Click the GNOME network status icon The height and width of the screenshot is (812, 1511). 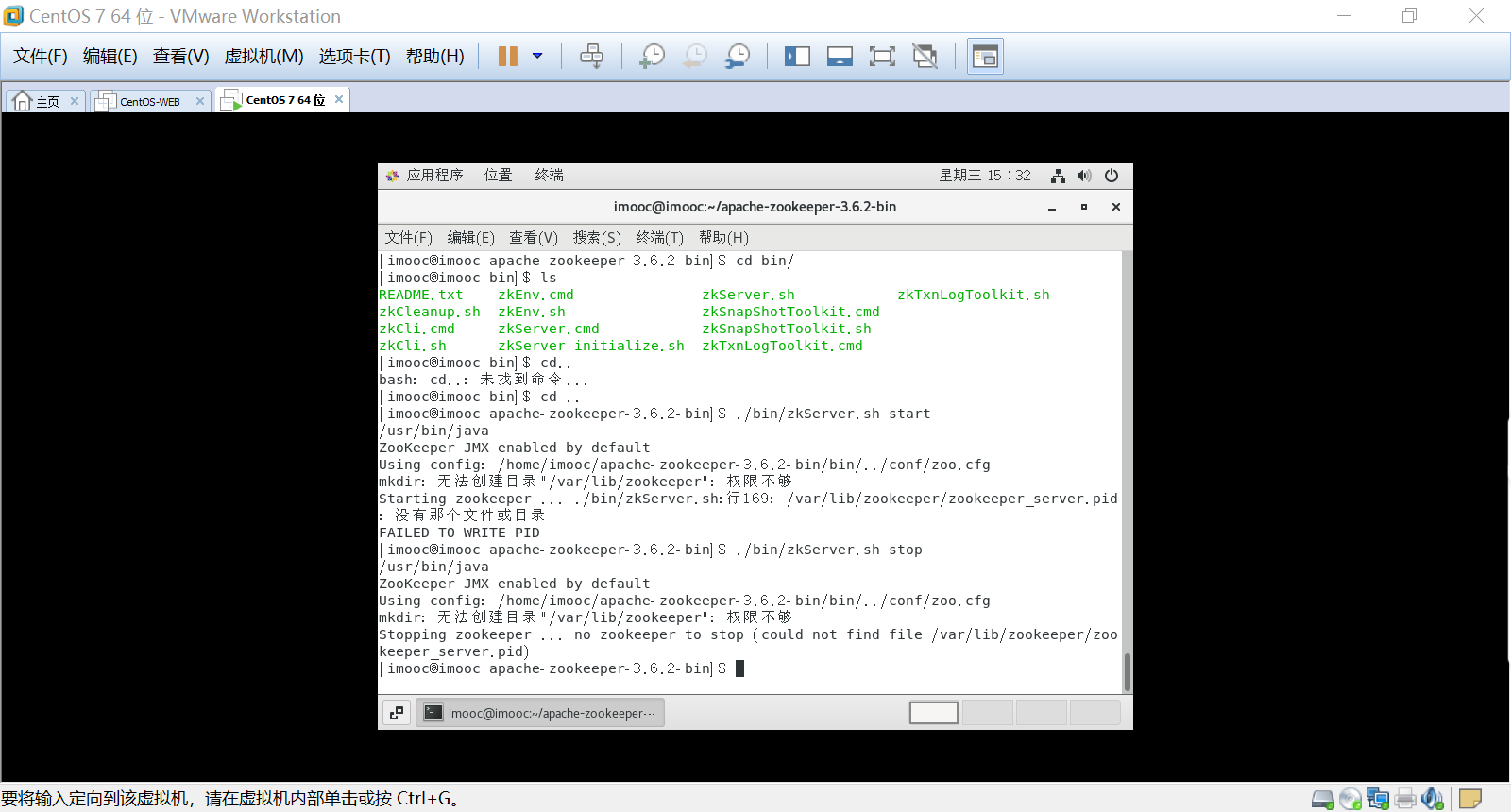pos(1058,176)
